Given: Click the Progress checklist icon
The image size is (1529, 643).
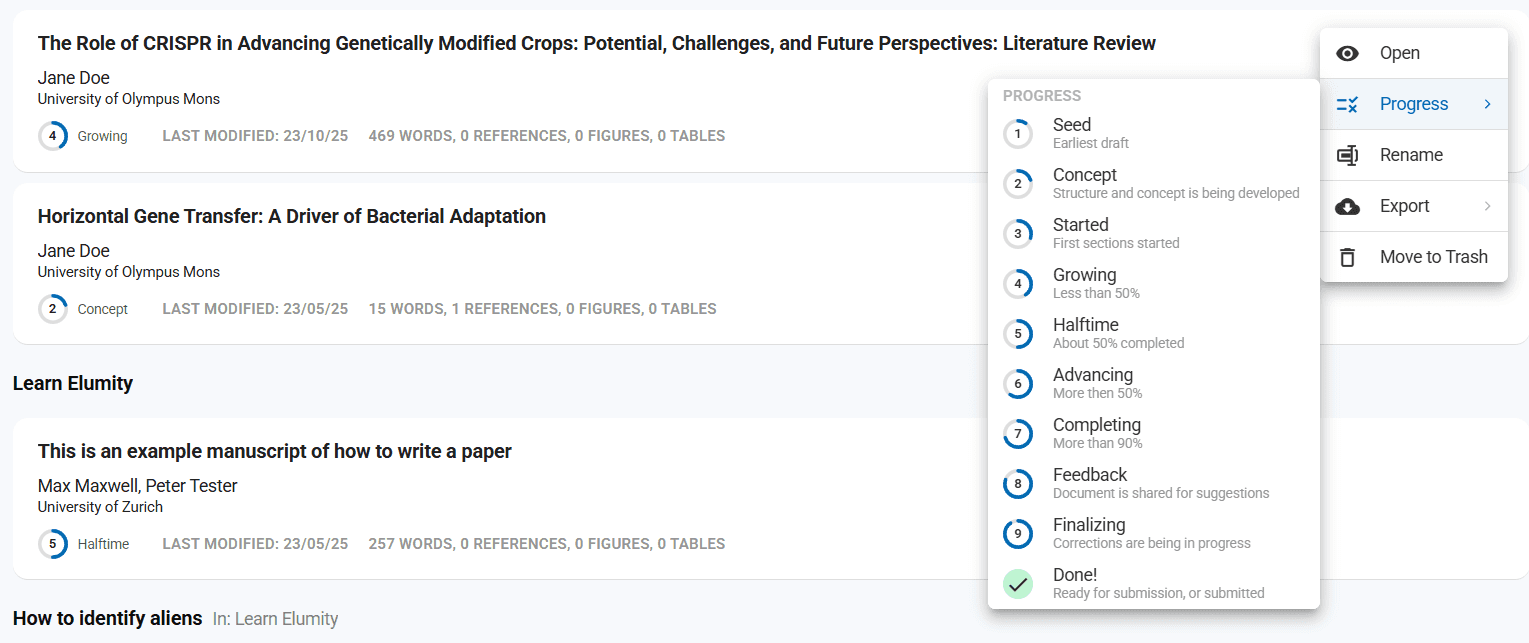Looking at the screenshot, I should (x=1347, y=105).
